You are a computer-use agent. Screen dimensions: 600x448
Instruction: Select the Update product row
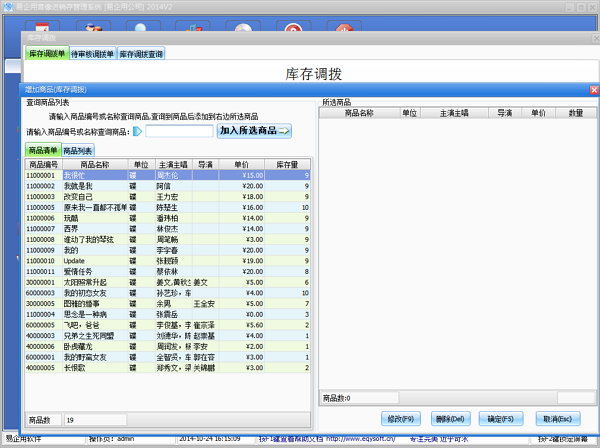coord(168,261)
